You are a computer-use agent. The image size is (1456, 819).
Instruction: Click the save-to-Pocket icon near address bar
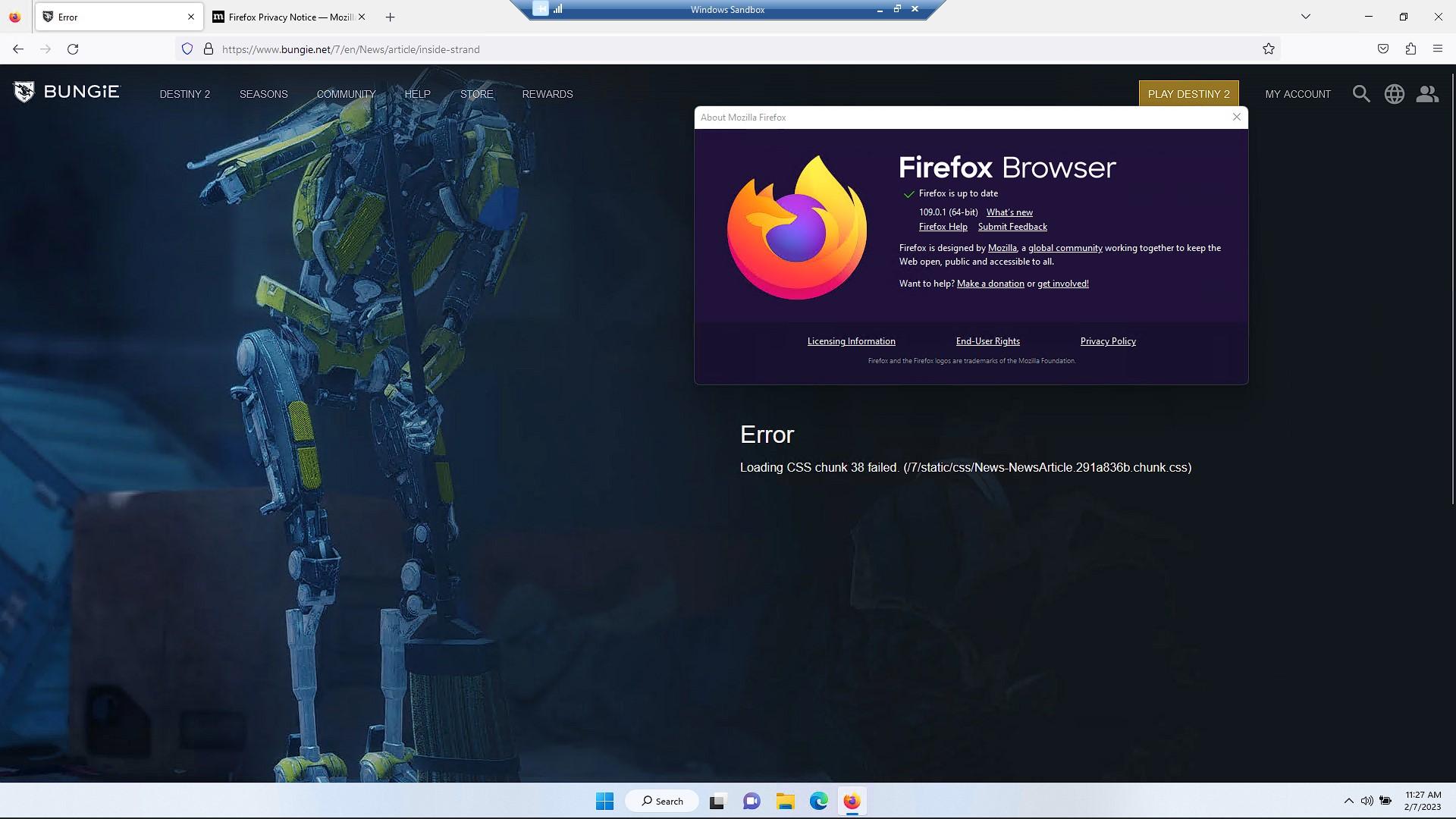[x=1382, y=49]
